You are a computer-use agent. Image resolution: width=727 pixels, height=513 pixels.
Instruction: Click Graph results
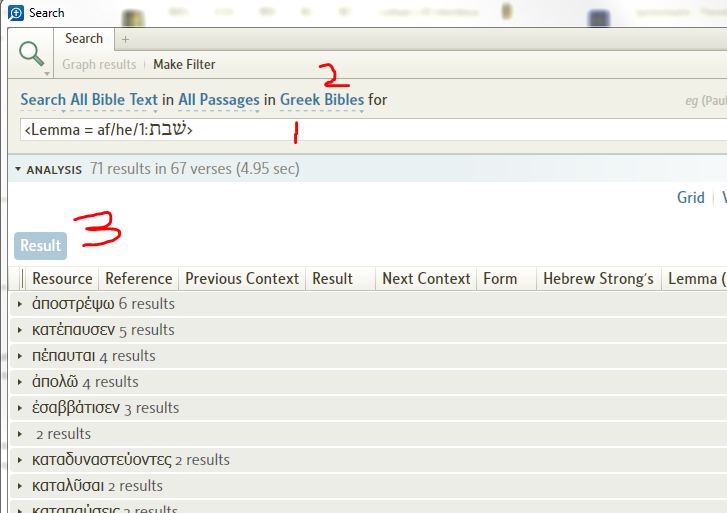pyautogui.click(x=99, y=64)
